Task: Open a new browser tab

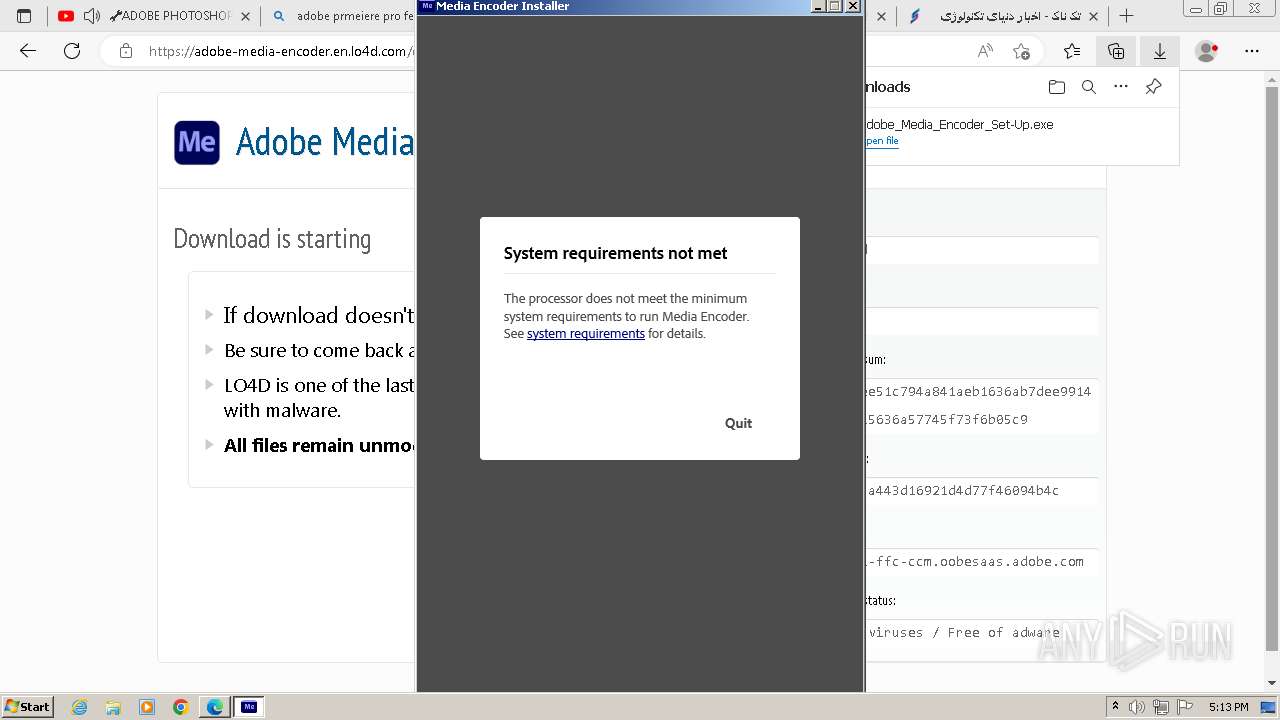Action: pyautogui.click(x=1126, y=16)
